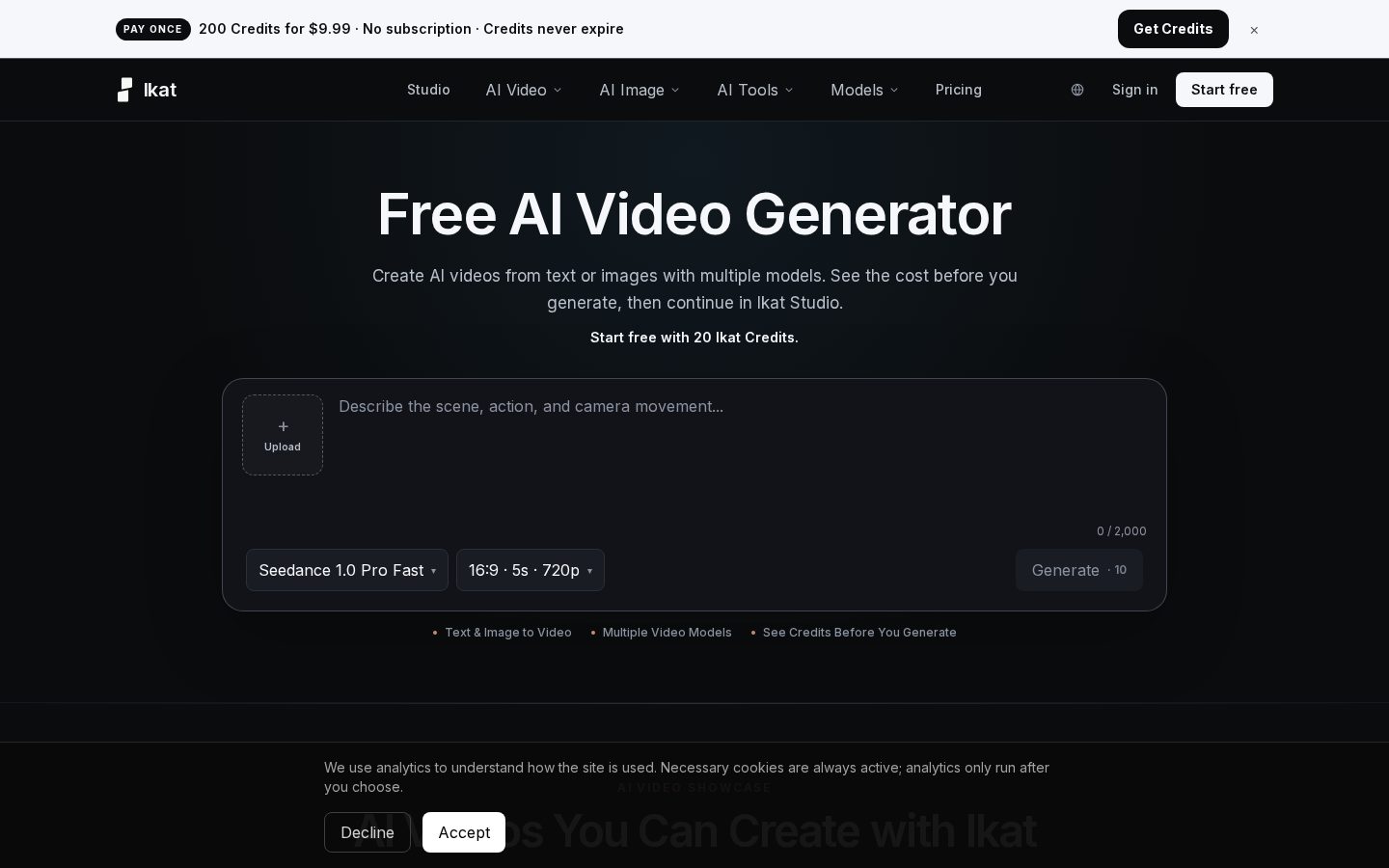Viewport: 1389px width, 868px height.
Task: Decline analytics cookies
Action: (368, 832)
